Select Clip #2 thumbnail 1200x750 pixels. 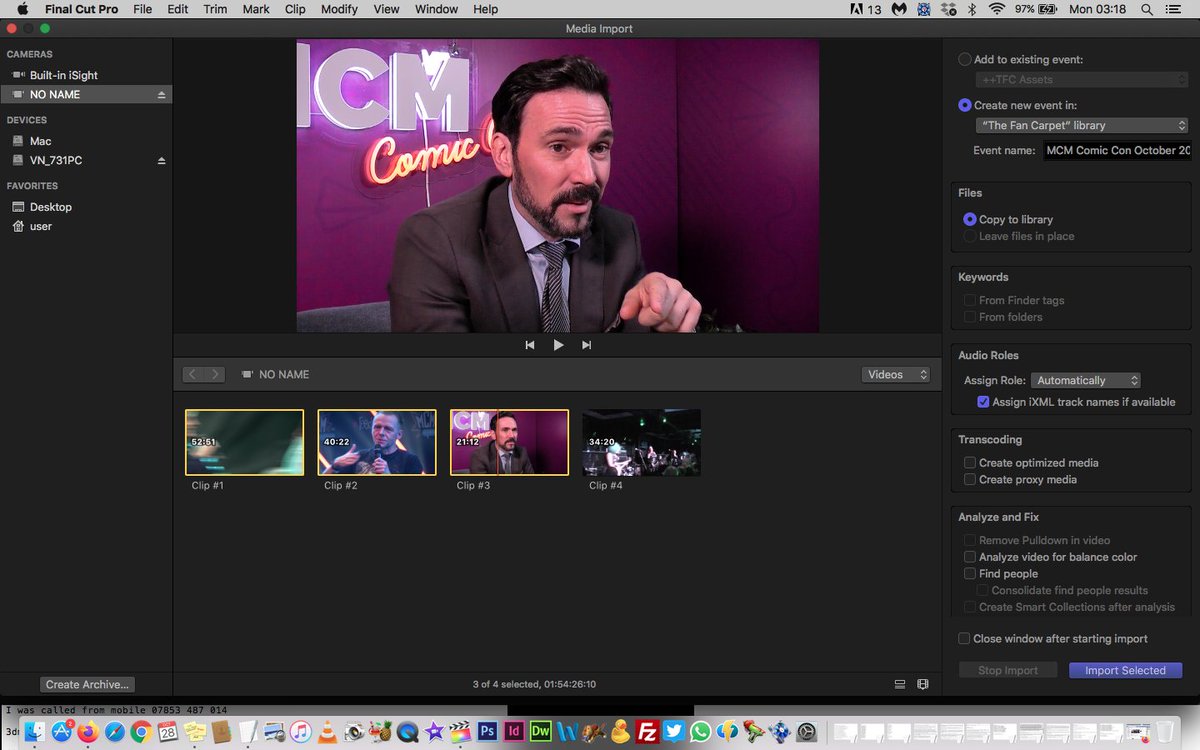click(377, 442)
